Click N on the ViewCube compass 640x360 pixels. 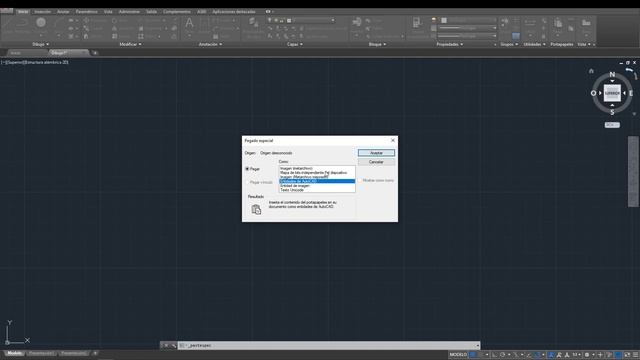pos(612,74)
